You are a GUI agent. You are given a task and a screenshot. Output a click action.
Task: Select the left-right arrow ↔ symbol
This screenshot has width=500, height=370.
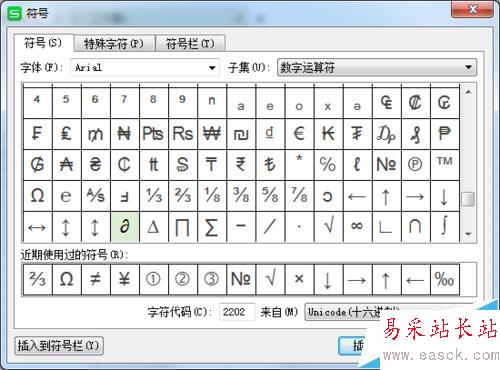[37, 227]
